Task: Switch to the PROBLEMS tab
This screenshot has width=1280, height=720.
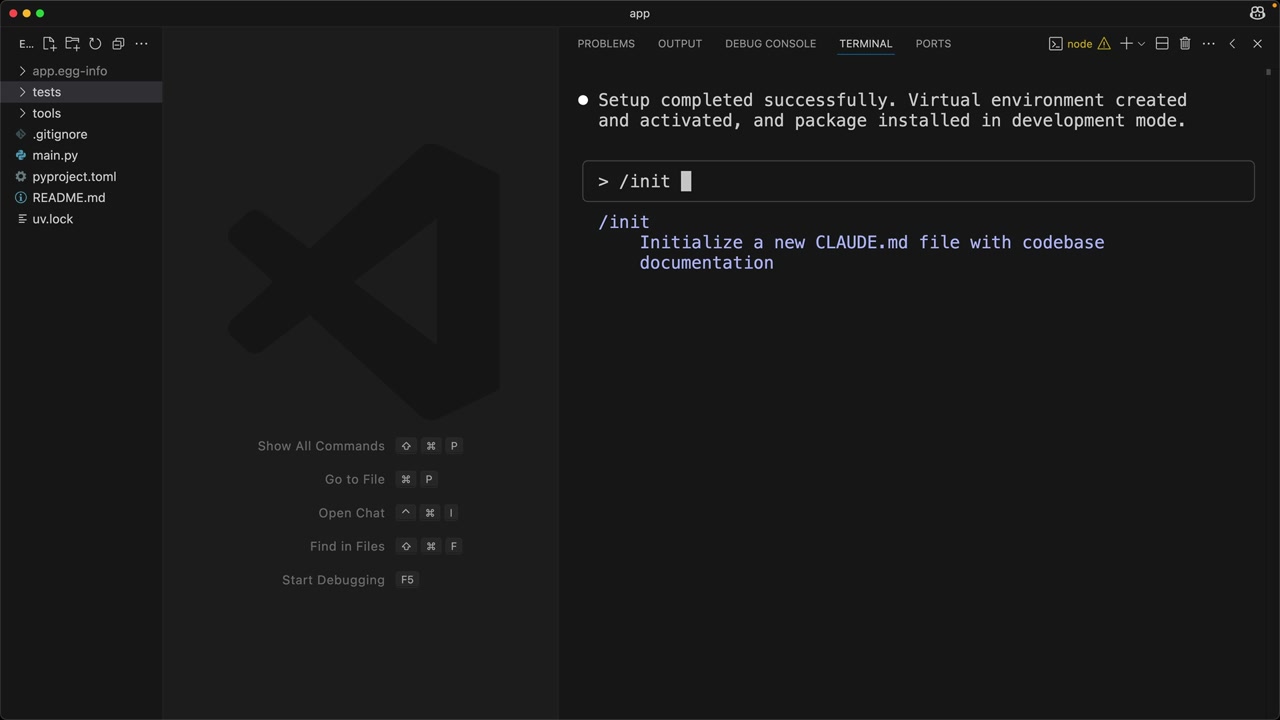Action: pyautogui.click(x=606, y=44)
